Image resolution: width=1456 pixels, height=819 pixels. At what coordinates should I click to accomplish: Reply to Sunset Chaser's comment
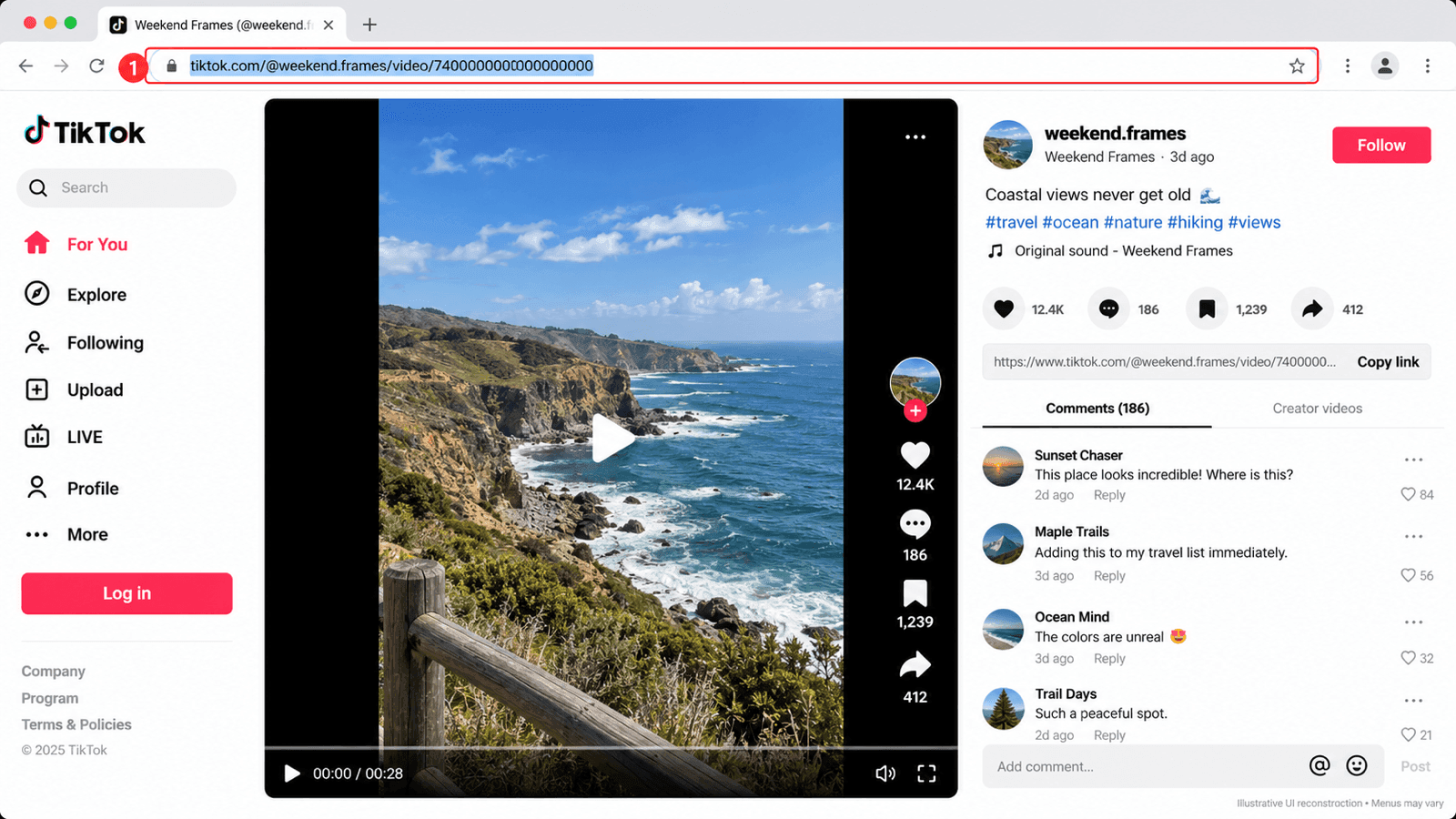click(1109, 495)
